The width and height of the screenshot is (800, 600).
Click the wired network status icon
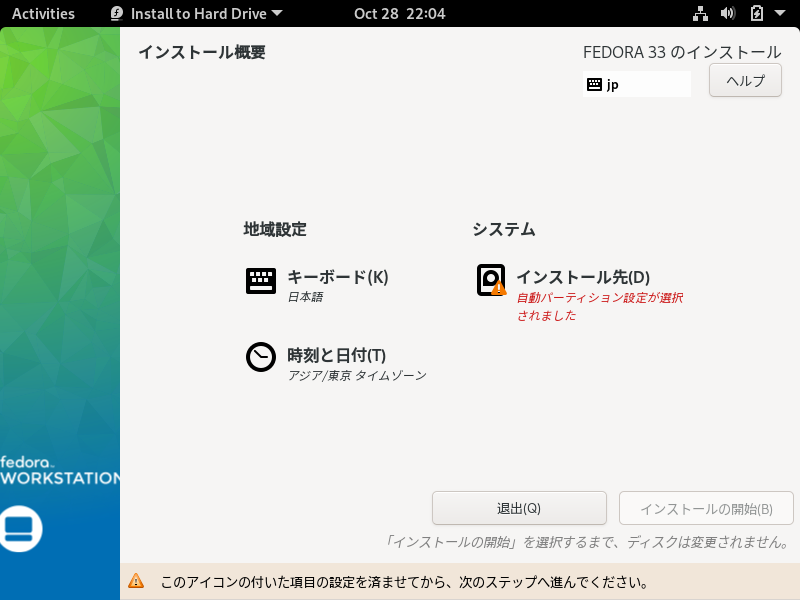700,14
